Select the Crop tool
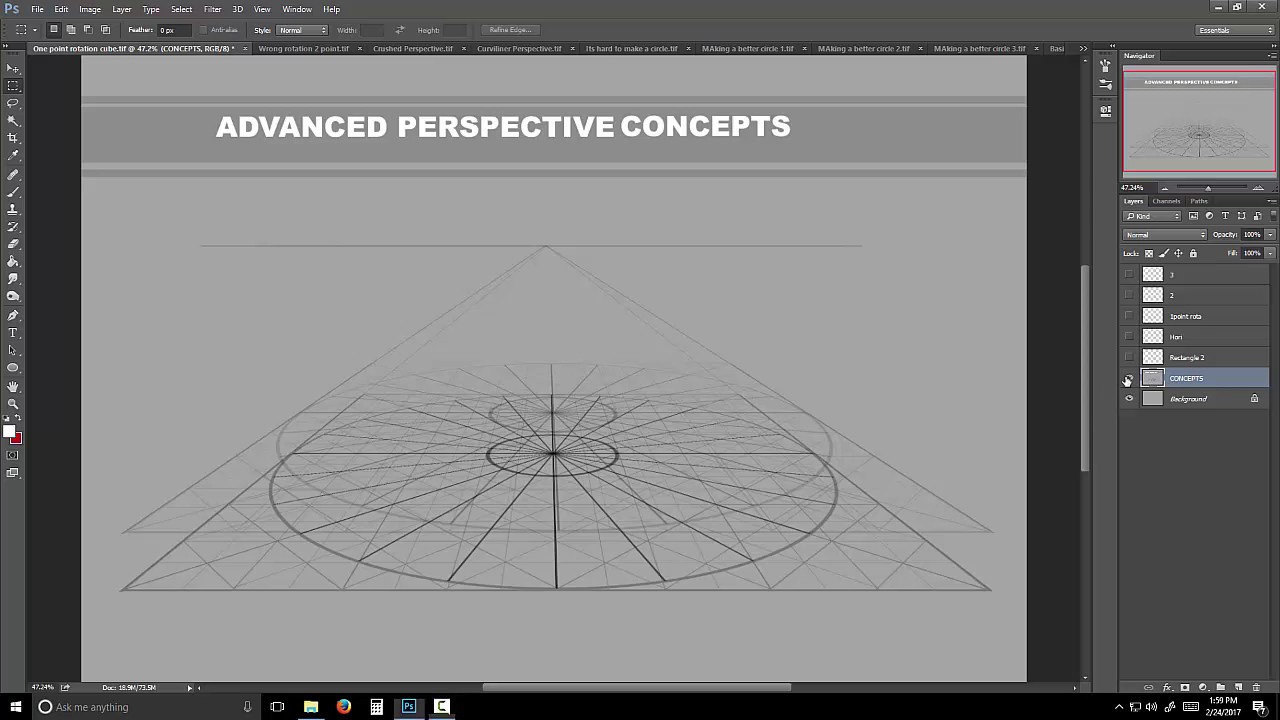1280x720 pixels. pyautogui.click(x=13, y=138)
